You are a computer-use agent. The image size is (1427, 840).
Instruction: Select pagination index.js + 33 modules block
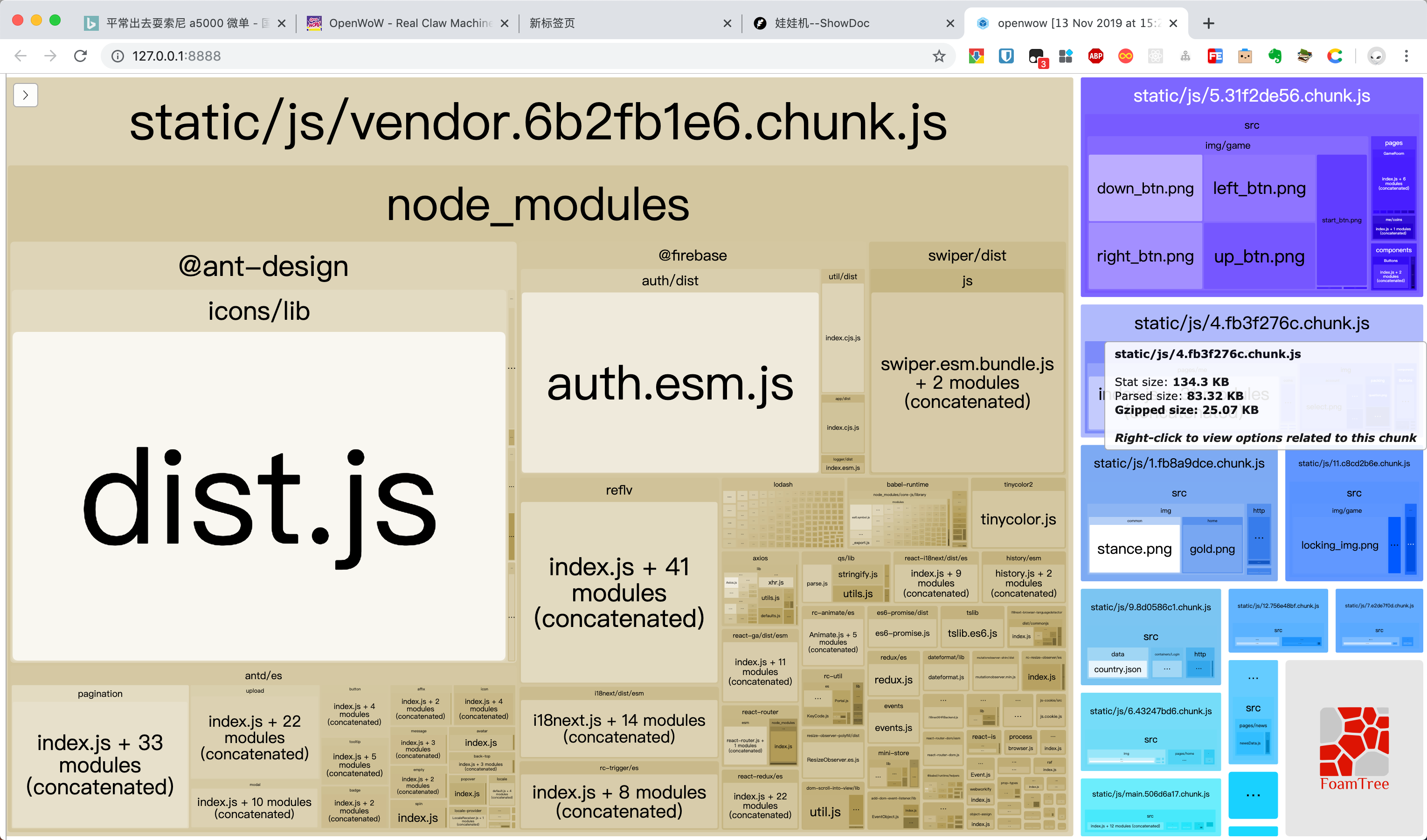tap(100, 764)
